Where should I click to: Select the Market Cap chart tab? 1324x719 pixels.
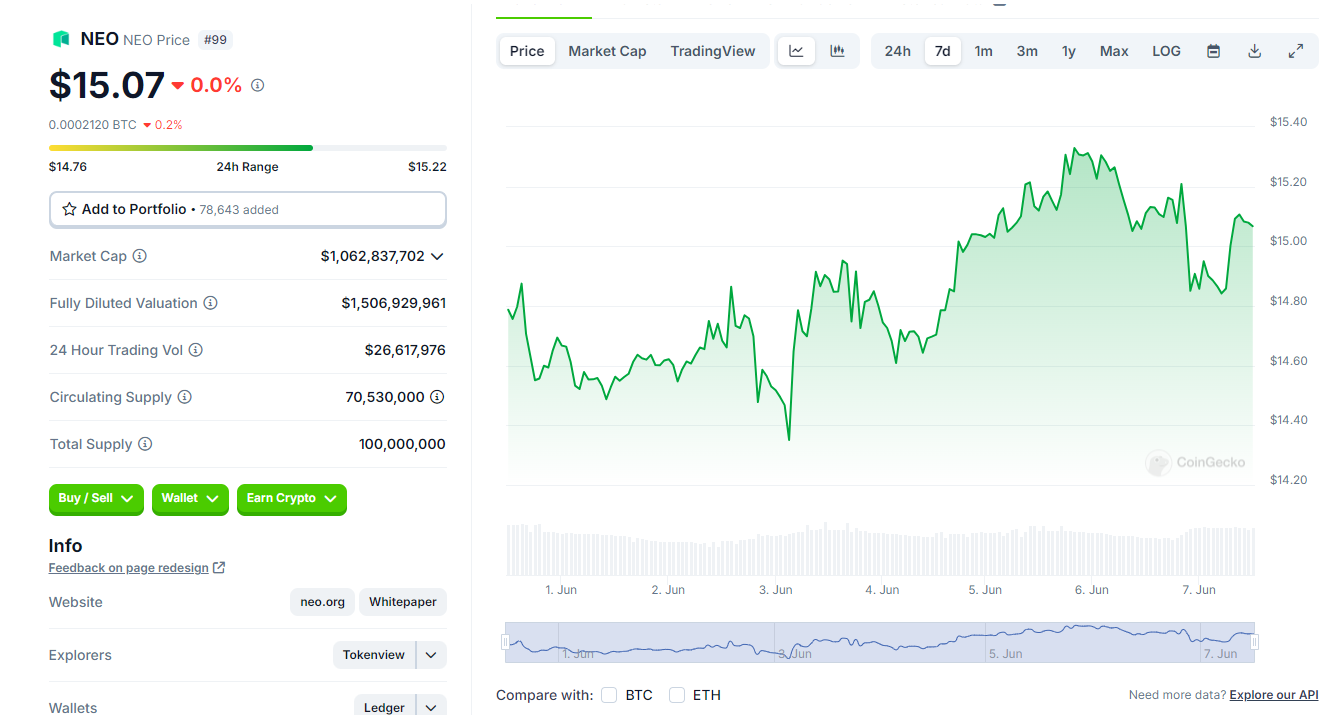(607, 51)
